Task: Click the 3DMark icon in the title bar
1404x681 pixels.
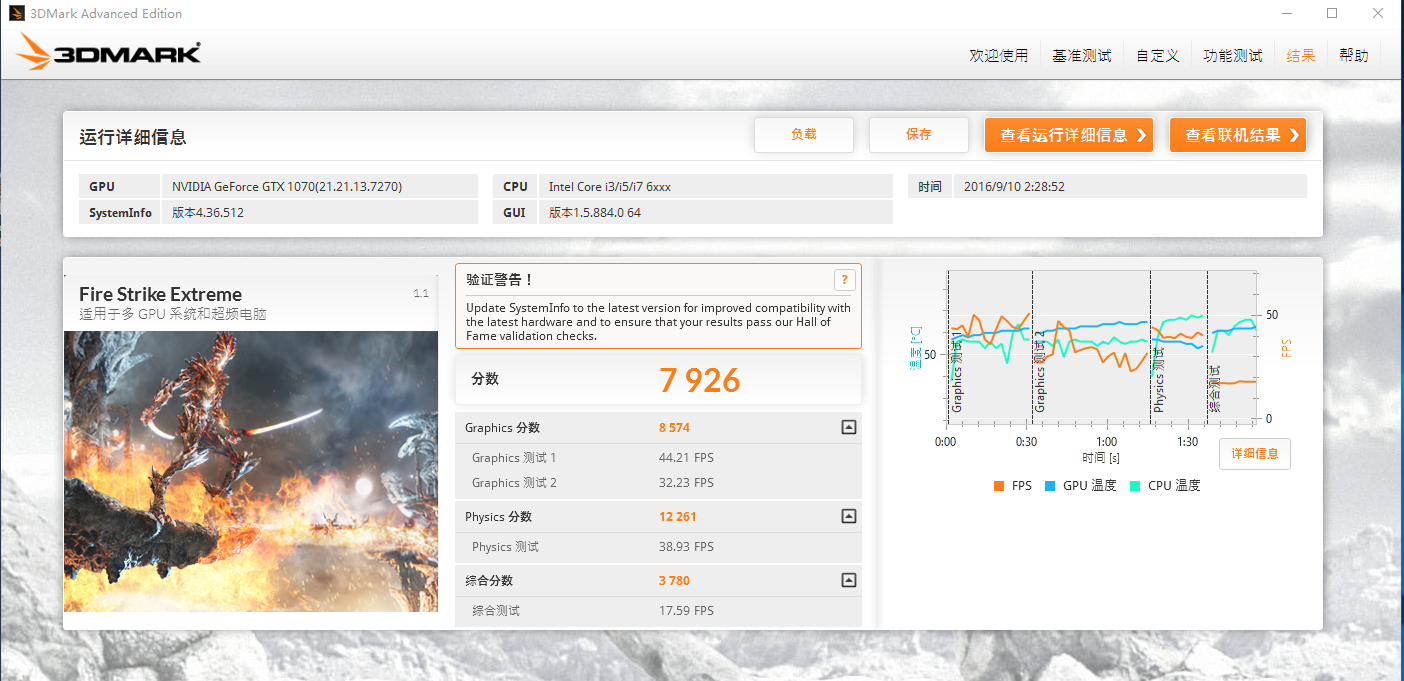Action: coord(16,13)
